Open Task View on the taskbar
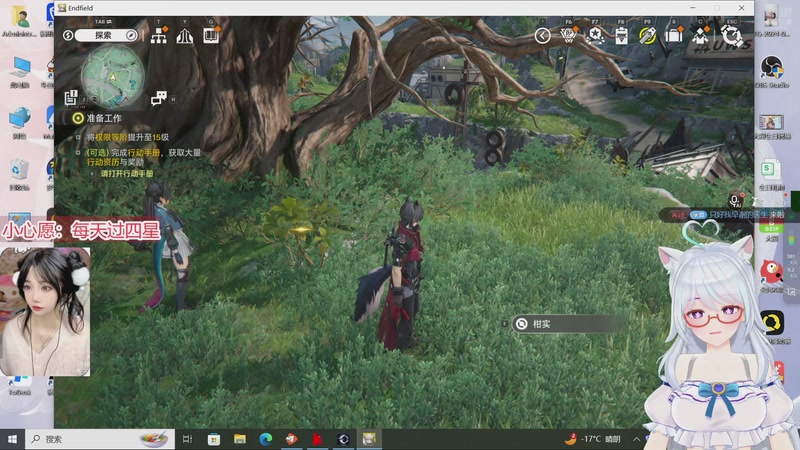The image size is (800, 450). pyautogui.click(x=187, y=439)
